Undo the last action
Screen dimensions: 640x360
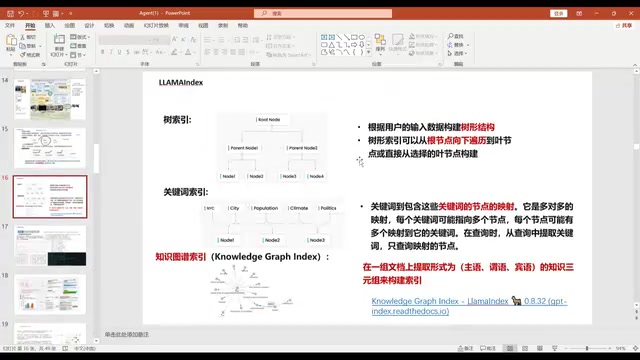pyautogui.click(x=21, y=13)
